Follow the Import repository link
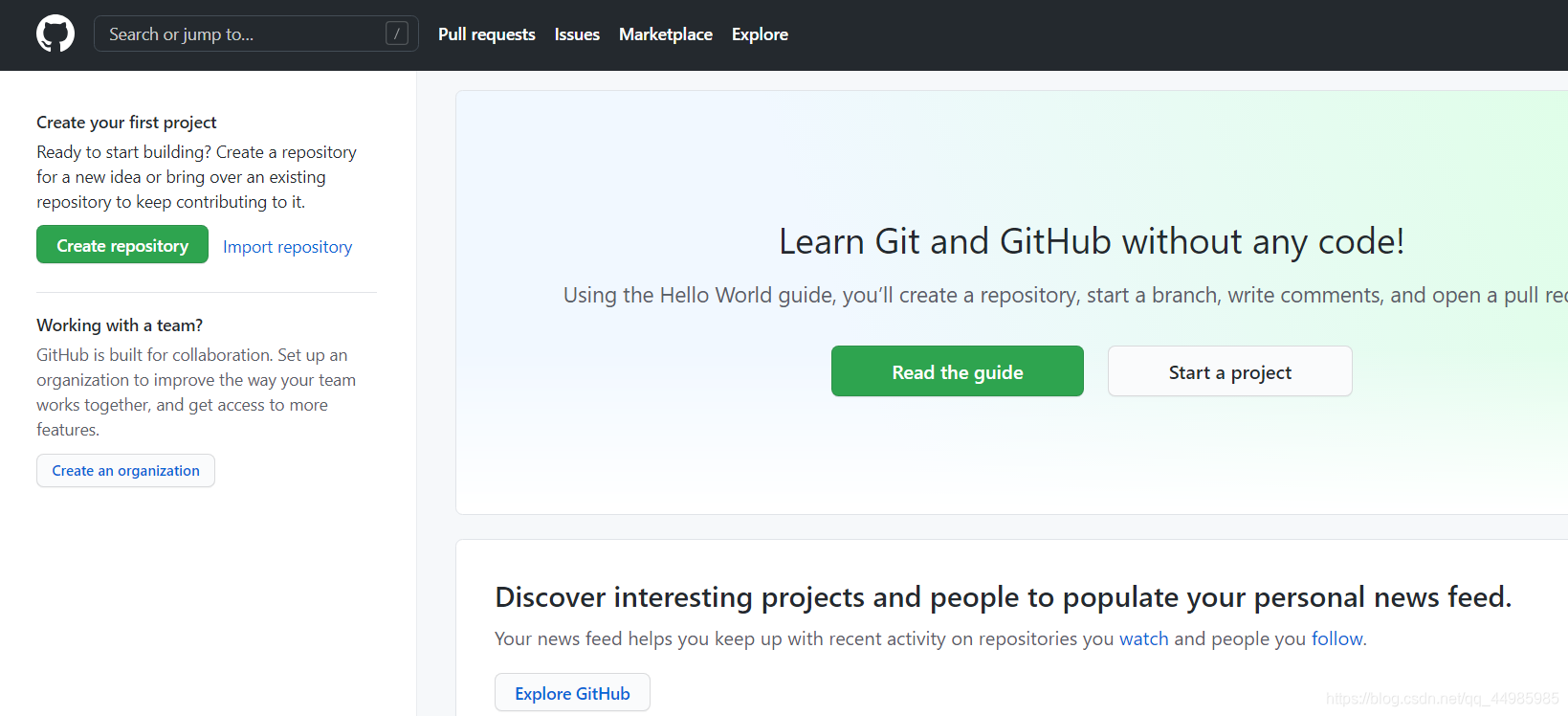The image size is (1568, 716). click(287, 247)
